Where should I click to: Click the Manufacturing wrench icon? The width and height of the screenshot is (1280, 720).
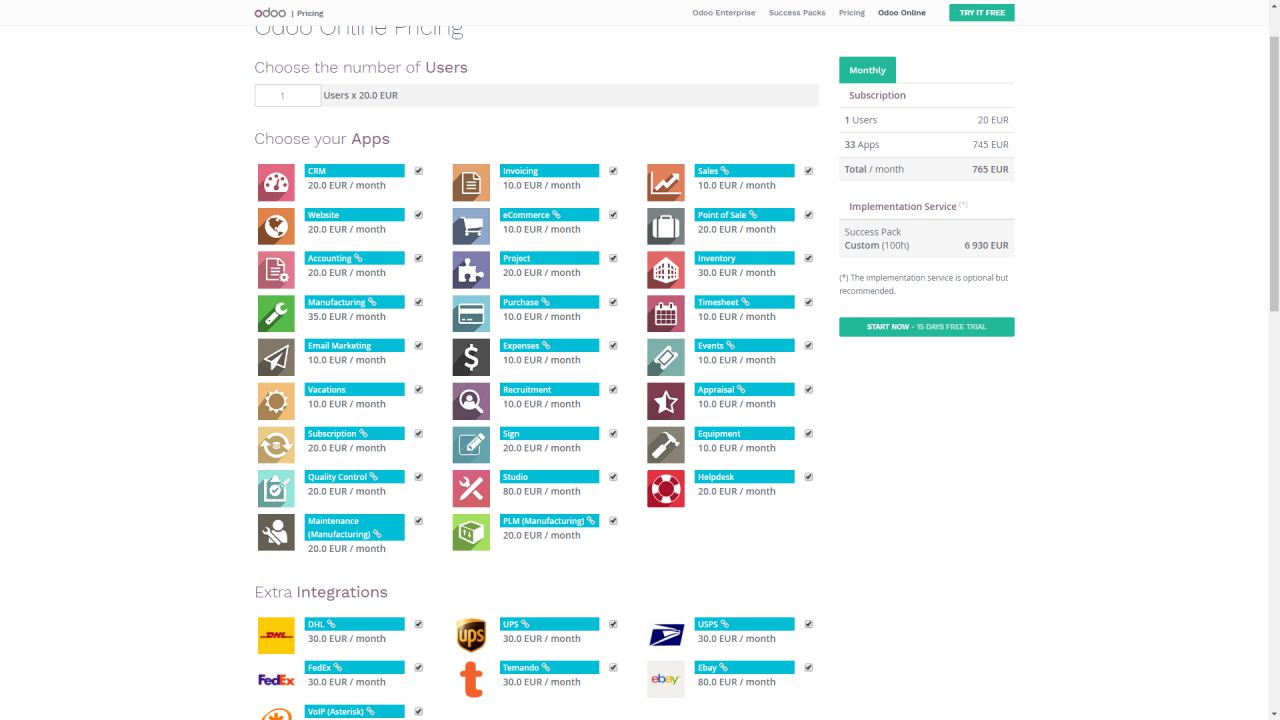point(276,314)
